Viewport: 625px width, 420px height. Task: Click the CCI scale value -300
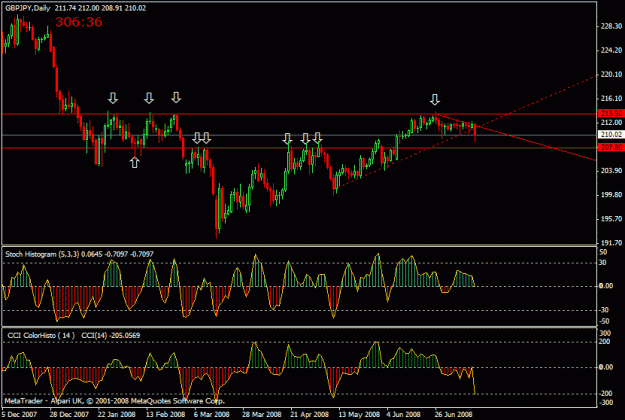(606, 403)
